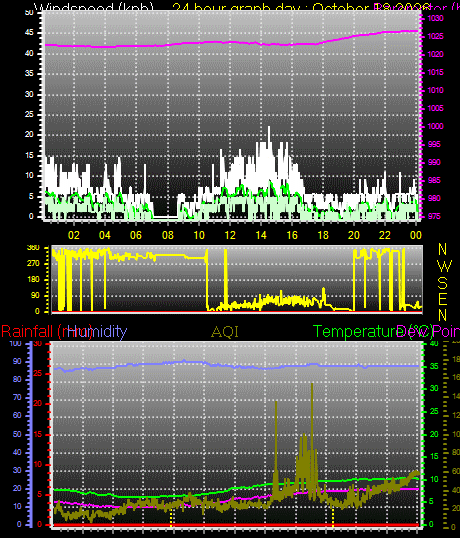Click the tallest AQI spike peak
Screen dimensions: 460x538
[x=312, y=384]
